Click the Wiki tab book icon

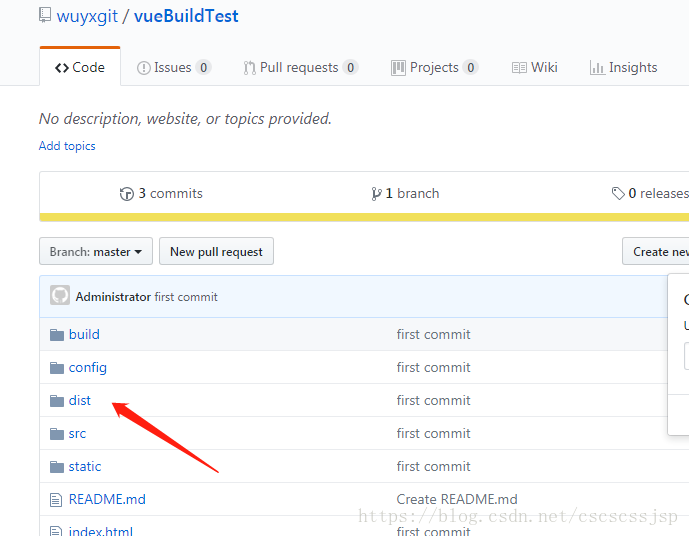[x=519, y=68]
